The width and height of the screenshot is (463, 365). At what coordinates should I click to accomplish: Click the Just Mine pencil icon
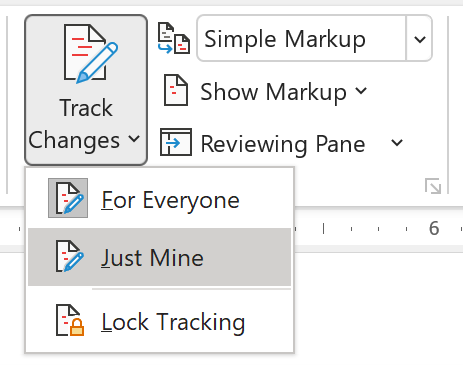[x=70, y=256]
